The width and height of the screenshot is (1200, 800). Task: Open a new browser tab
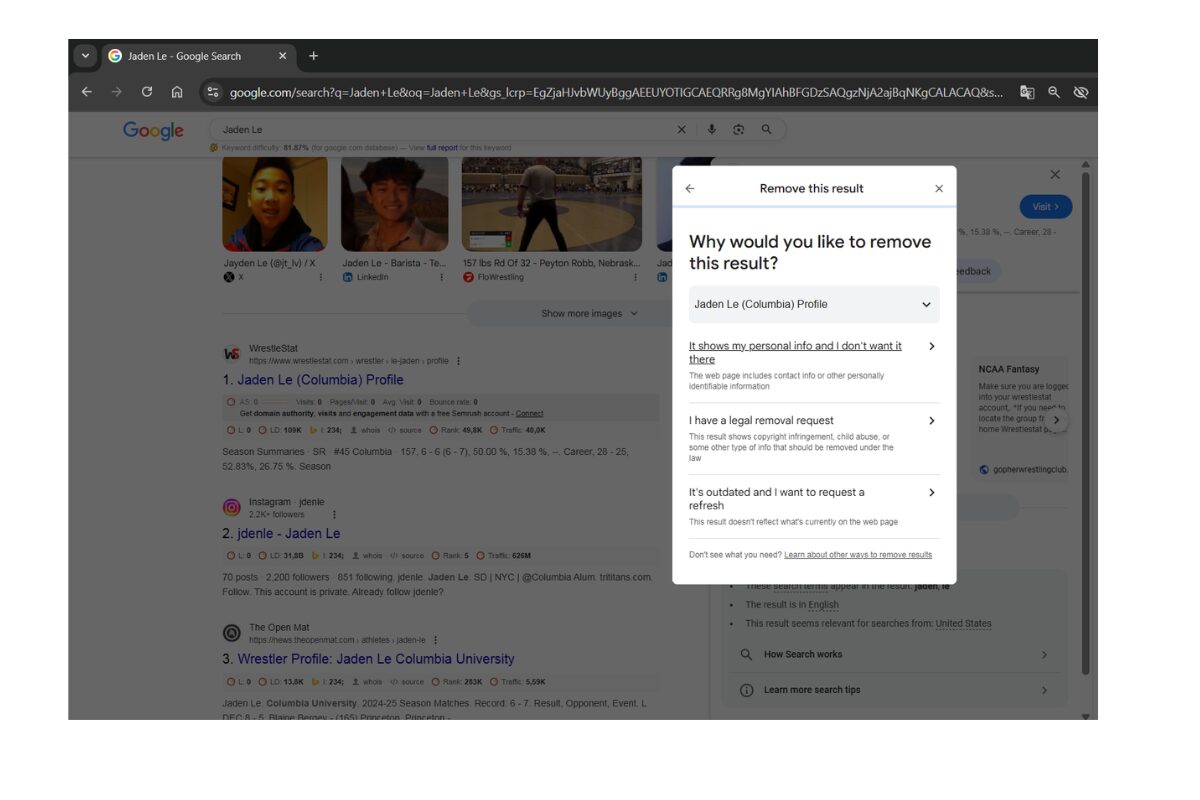[313, 56]
